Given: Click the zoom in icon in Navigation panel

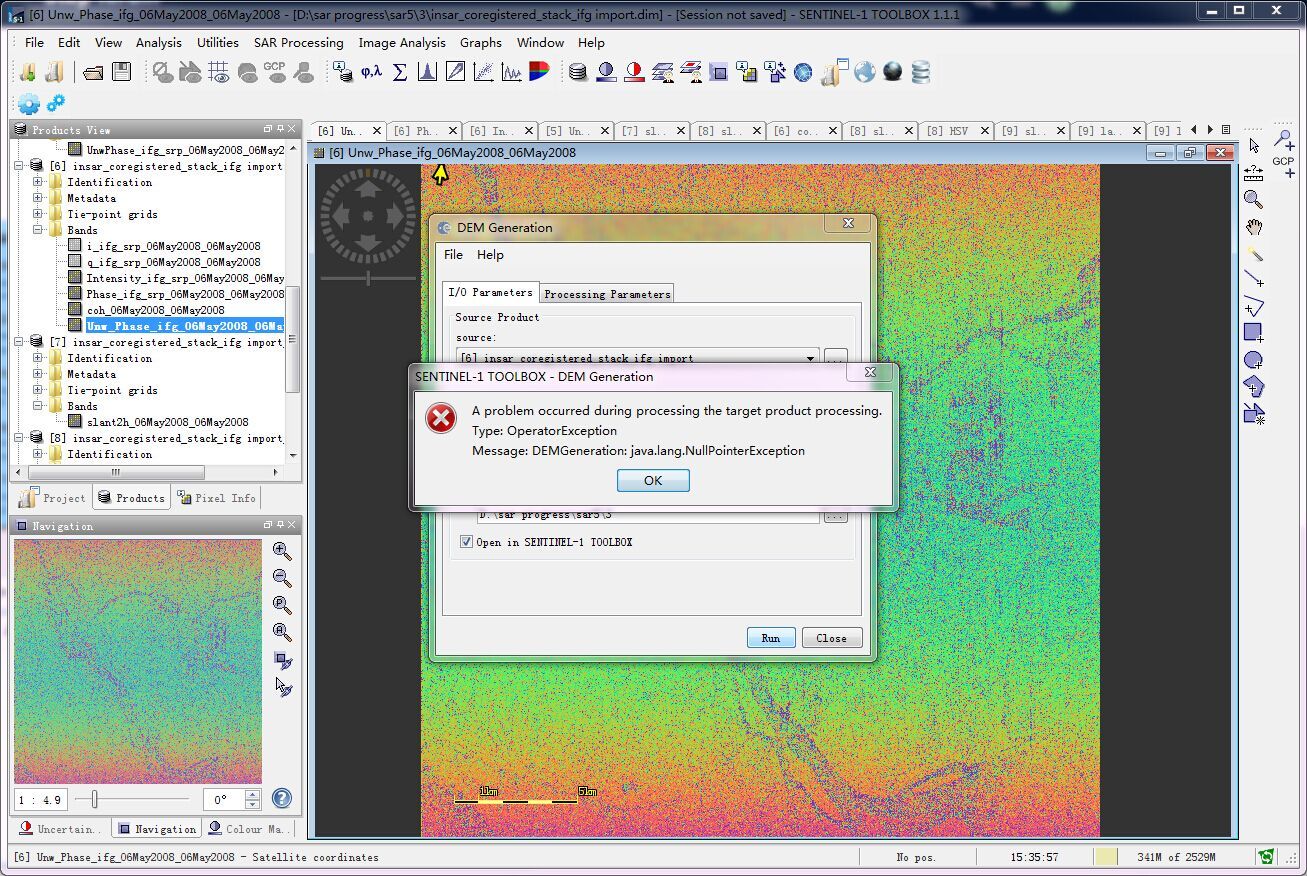Looking at the screenshot, I should pos(283,551).
